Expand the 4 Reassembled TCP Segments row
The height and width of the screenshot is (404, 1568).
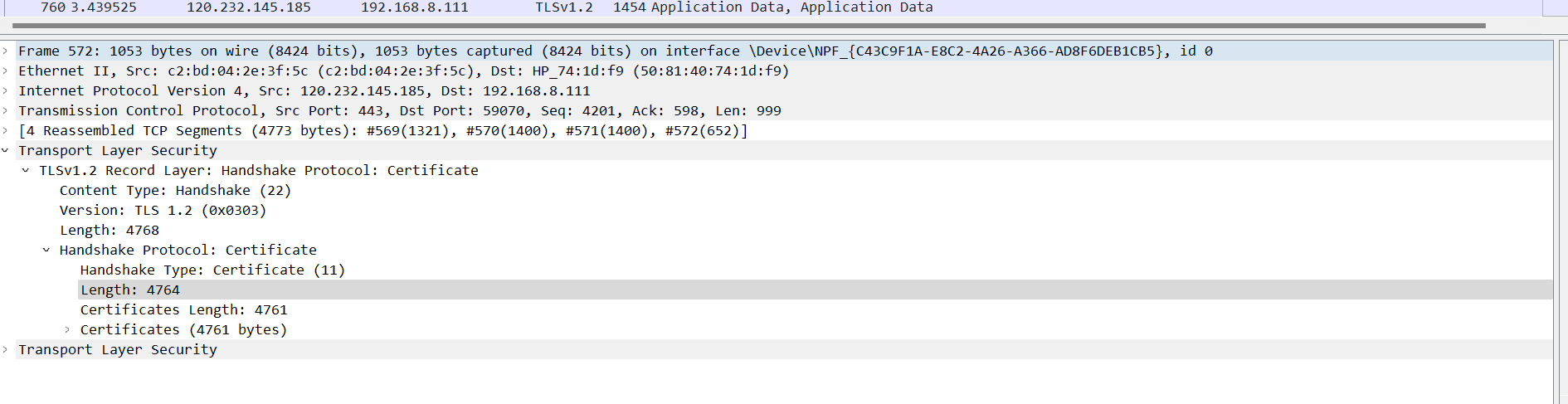[x=6, y=131]
